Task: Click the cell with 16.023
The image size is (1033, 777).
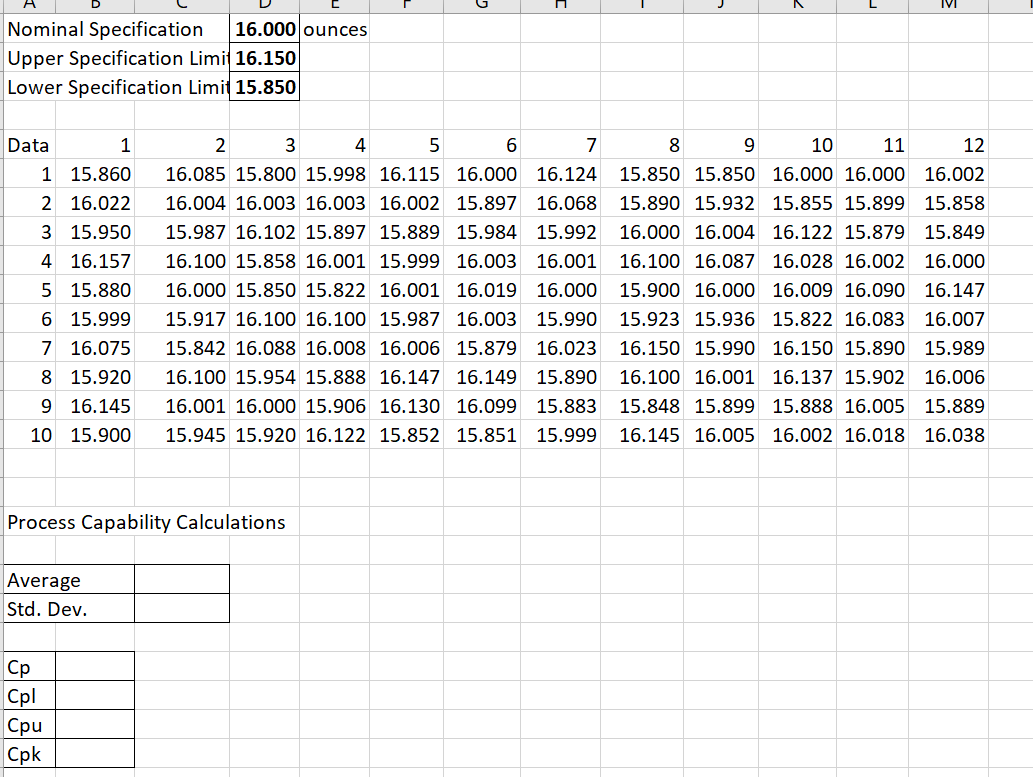Action: [561, 348]
